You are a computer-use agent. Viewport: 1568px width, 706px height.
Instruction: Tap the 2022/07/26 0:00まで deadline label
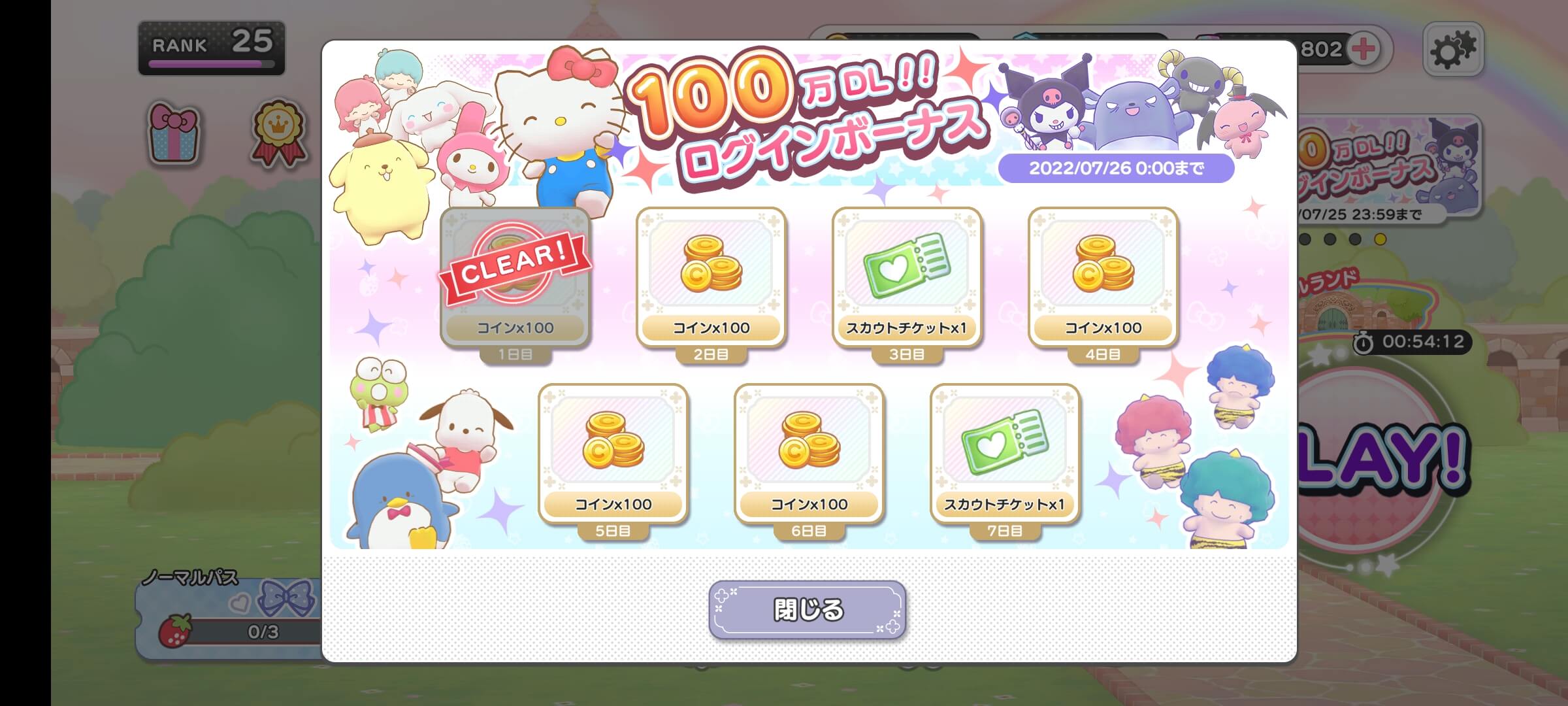[1116, 168]
